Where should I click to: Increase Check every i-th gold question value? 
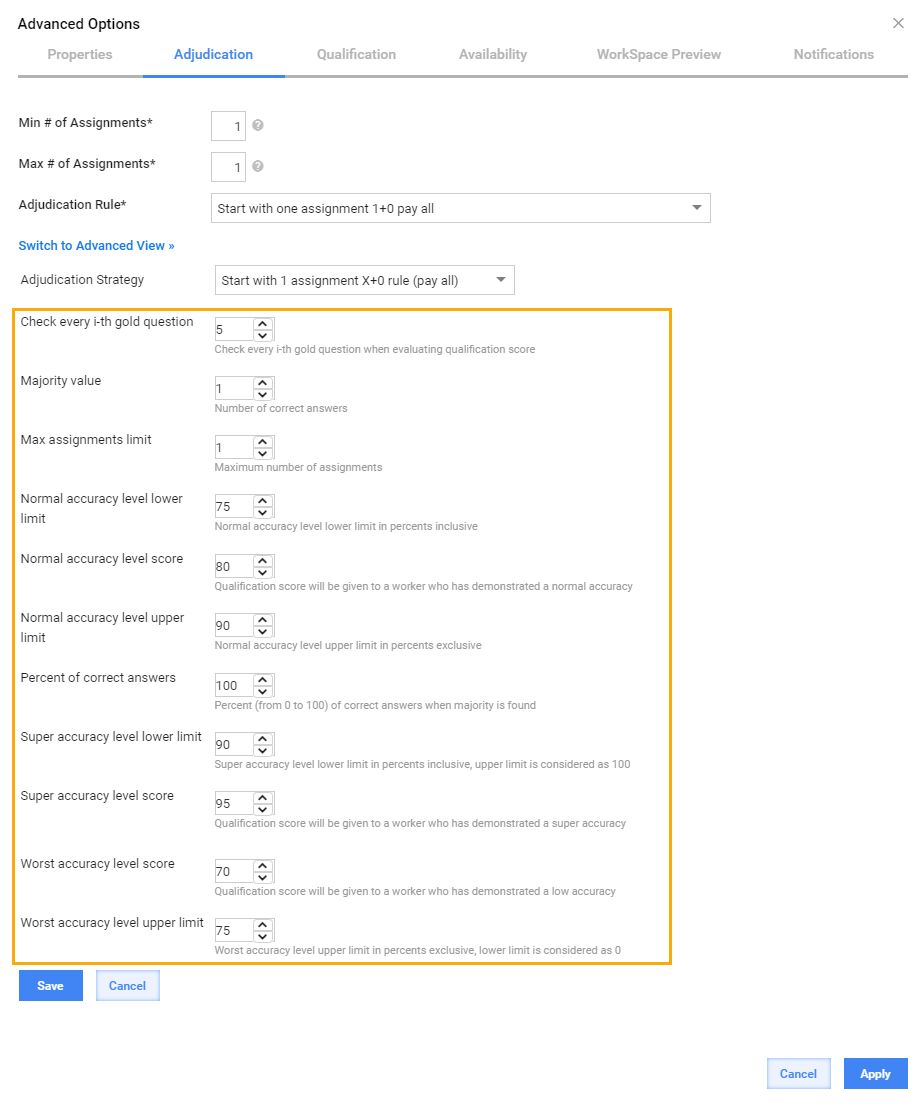coord(263,323)
